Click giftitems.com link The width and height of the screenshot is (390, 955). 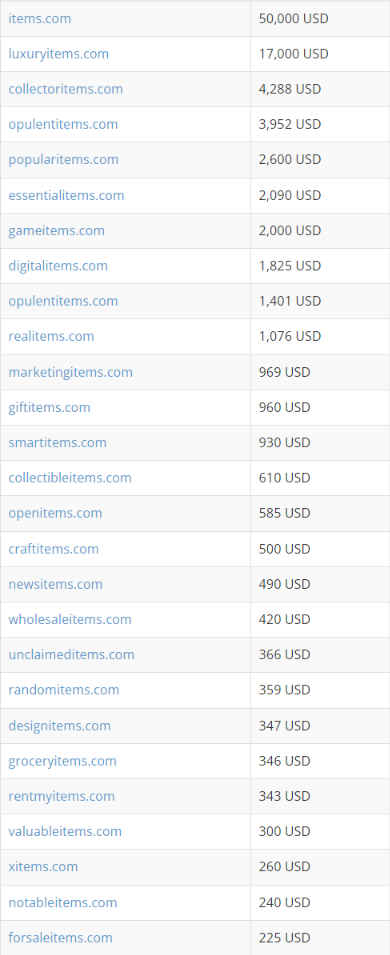click(x=49, y=407)
